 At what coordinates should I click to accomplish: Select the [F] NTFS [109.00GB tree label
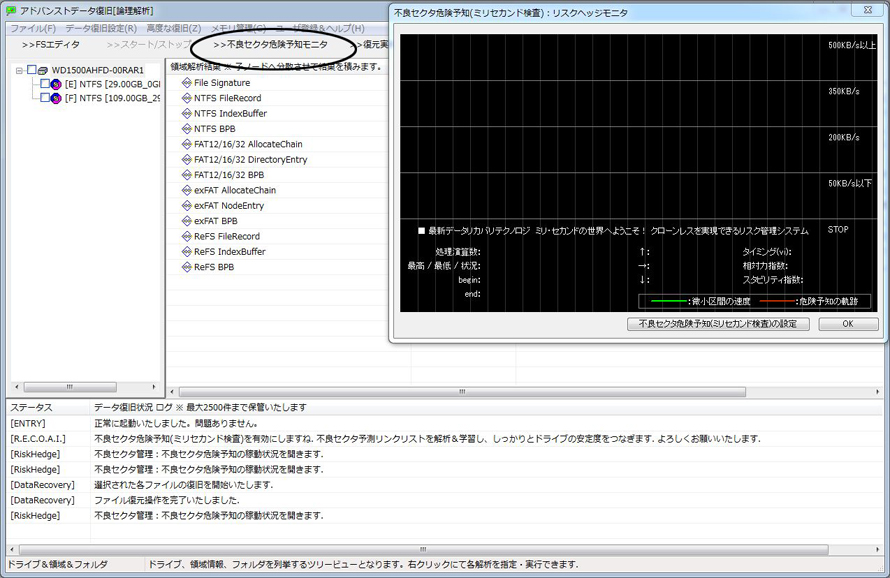112,98
